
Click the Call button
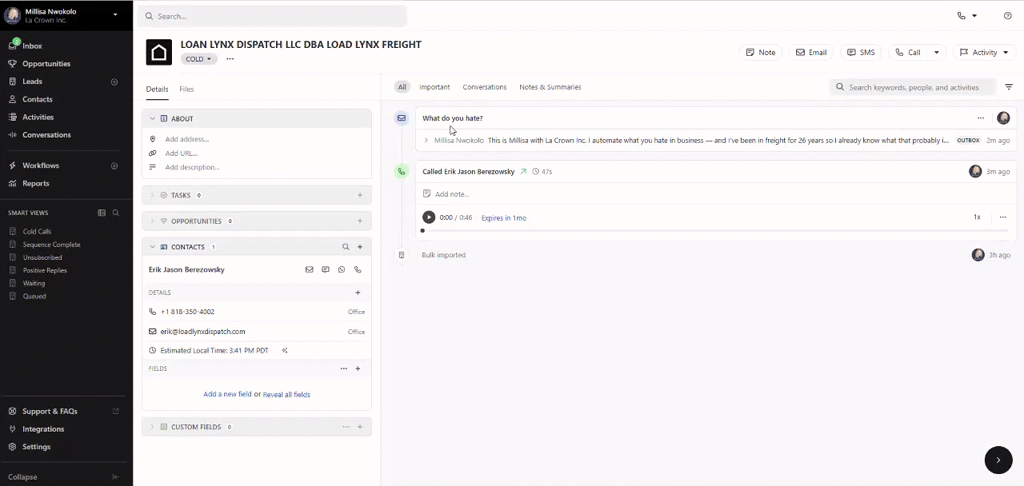click(x=908, y=52)
